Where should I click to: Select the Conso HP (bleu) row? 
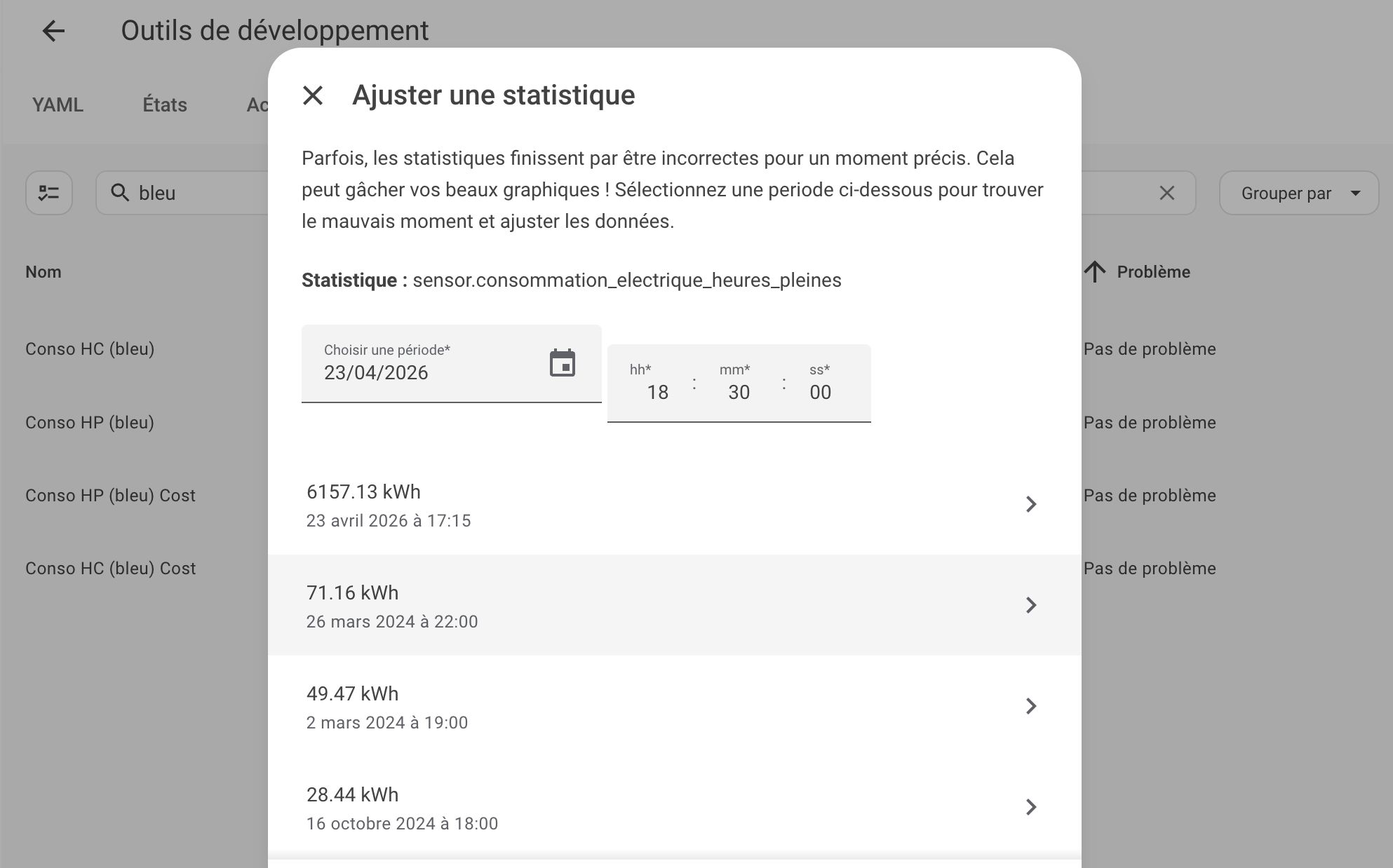(90, 423)
